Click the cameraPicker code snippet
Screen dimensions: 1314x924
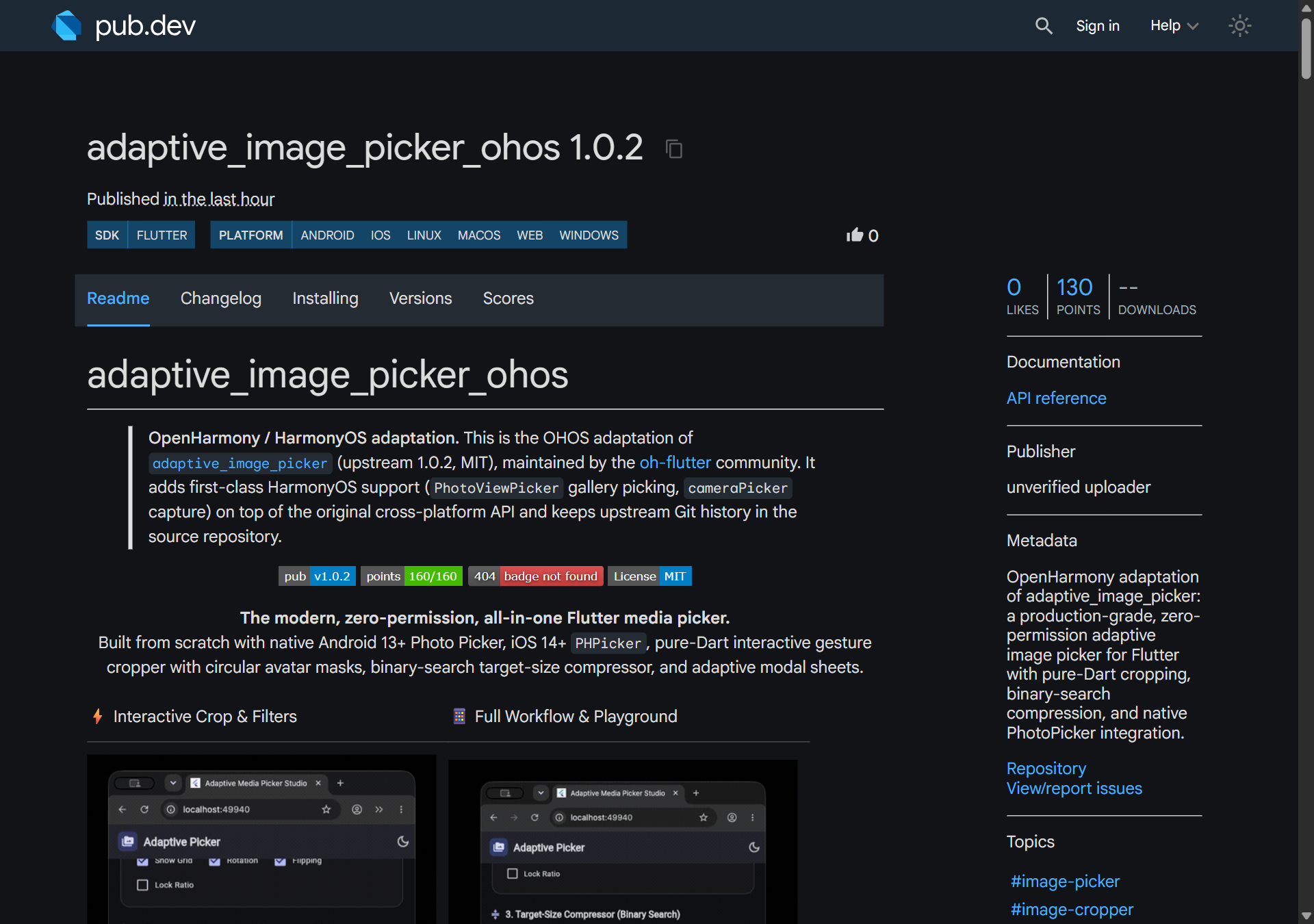738,488
